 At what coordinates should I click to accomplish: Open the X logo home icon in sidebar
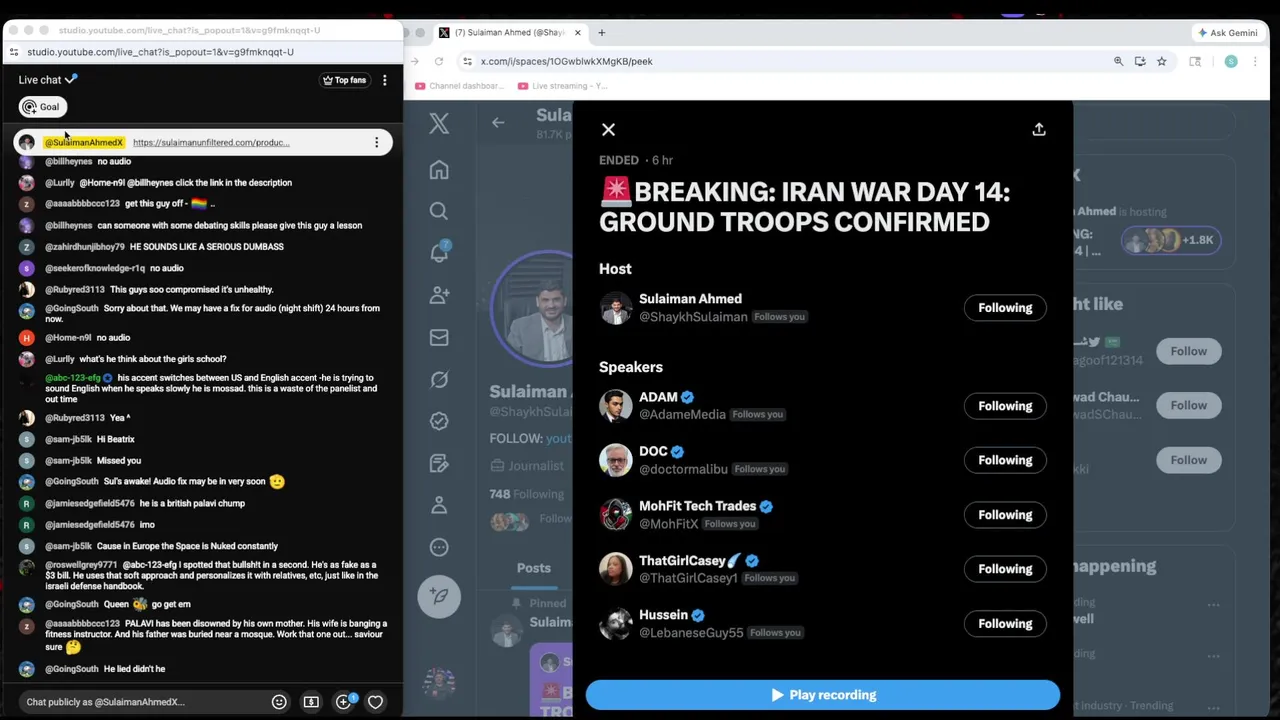tap(439, 123)
